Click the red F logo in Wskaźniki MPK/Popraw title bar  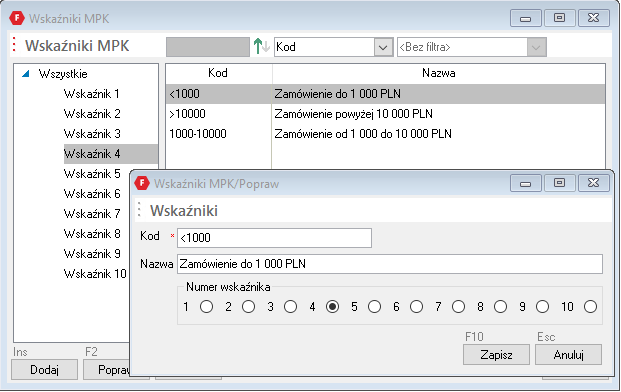142,183
